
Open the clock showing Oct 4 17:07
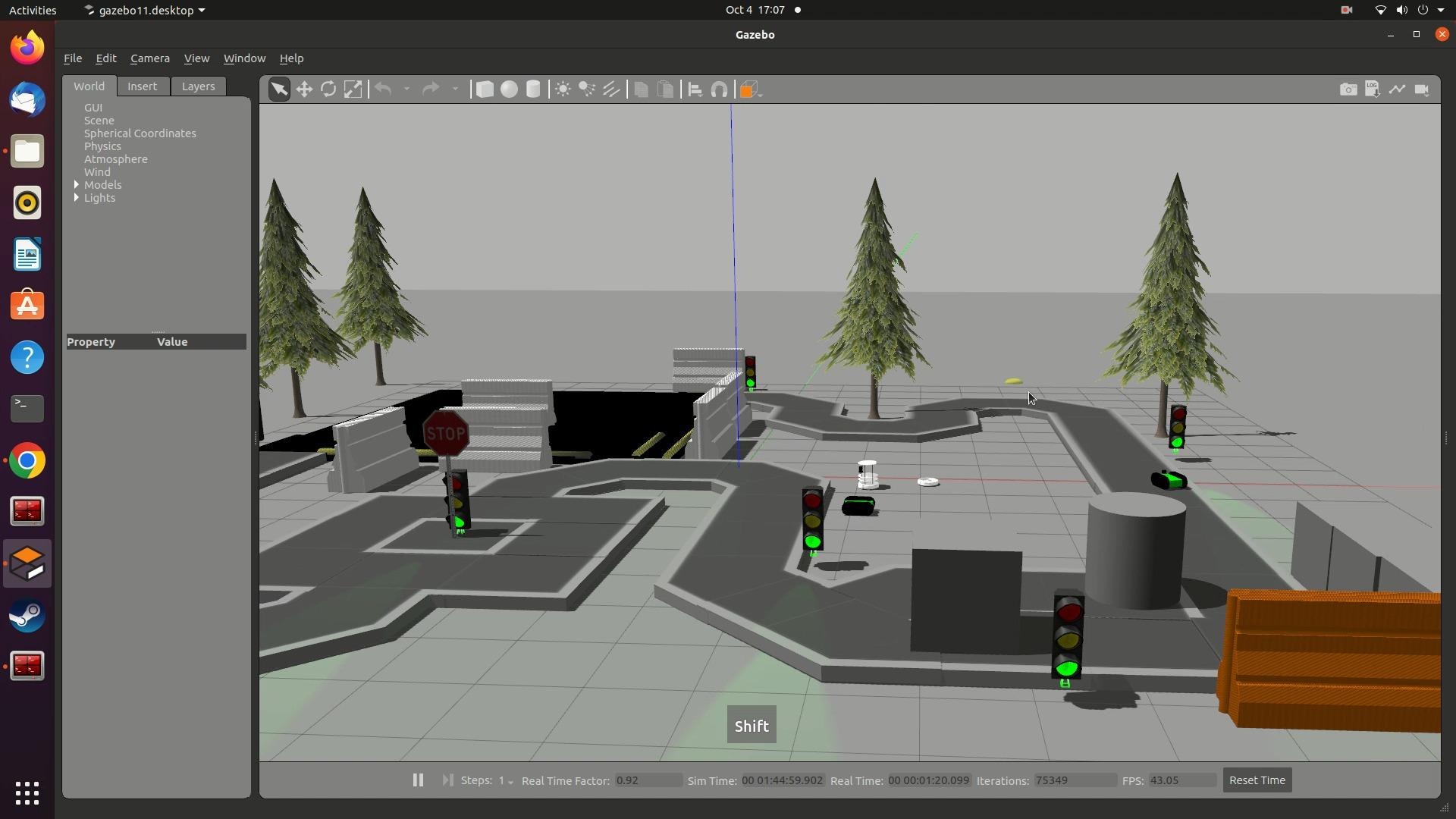tap(755, 10)
